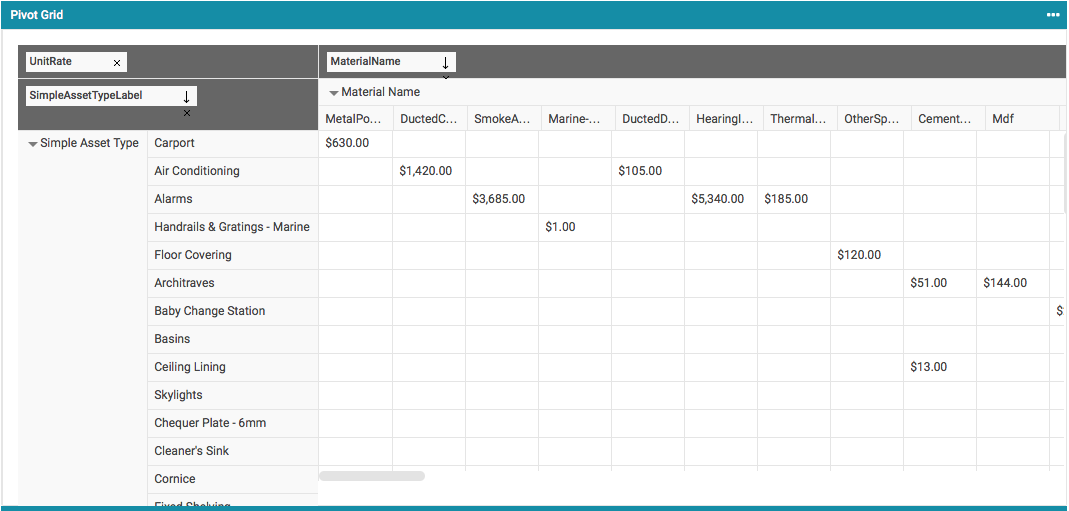Click the MetalPo... column header
Image resolution: width=1069 pixels, height=511 pixels.
355,119
